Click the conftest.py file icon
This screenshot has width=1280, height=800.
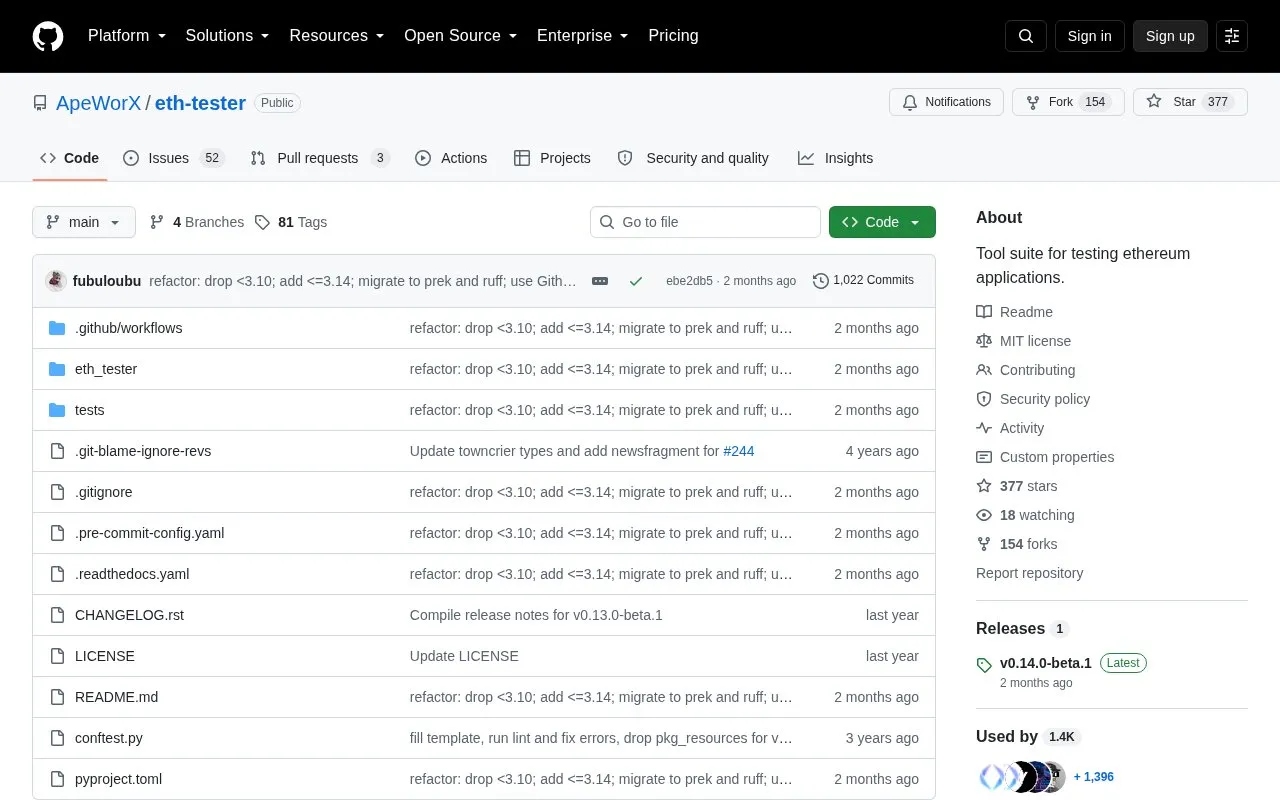[57, 738]
